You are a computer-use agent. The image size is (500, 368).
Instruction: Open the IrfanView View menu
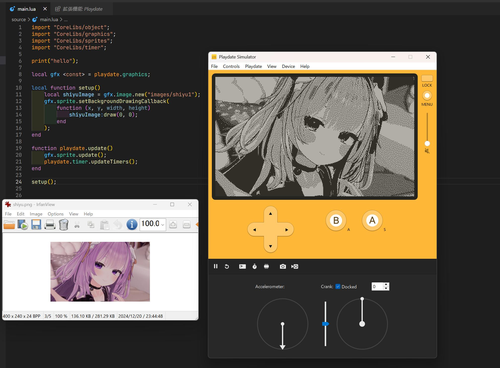coord(74,214)
